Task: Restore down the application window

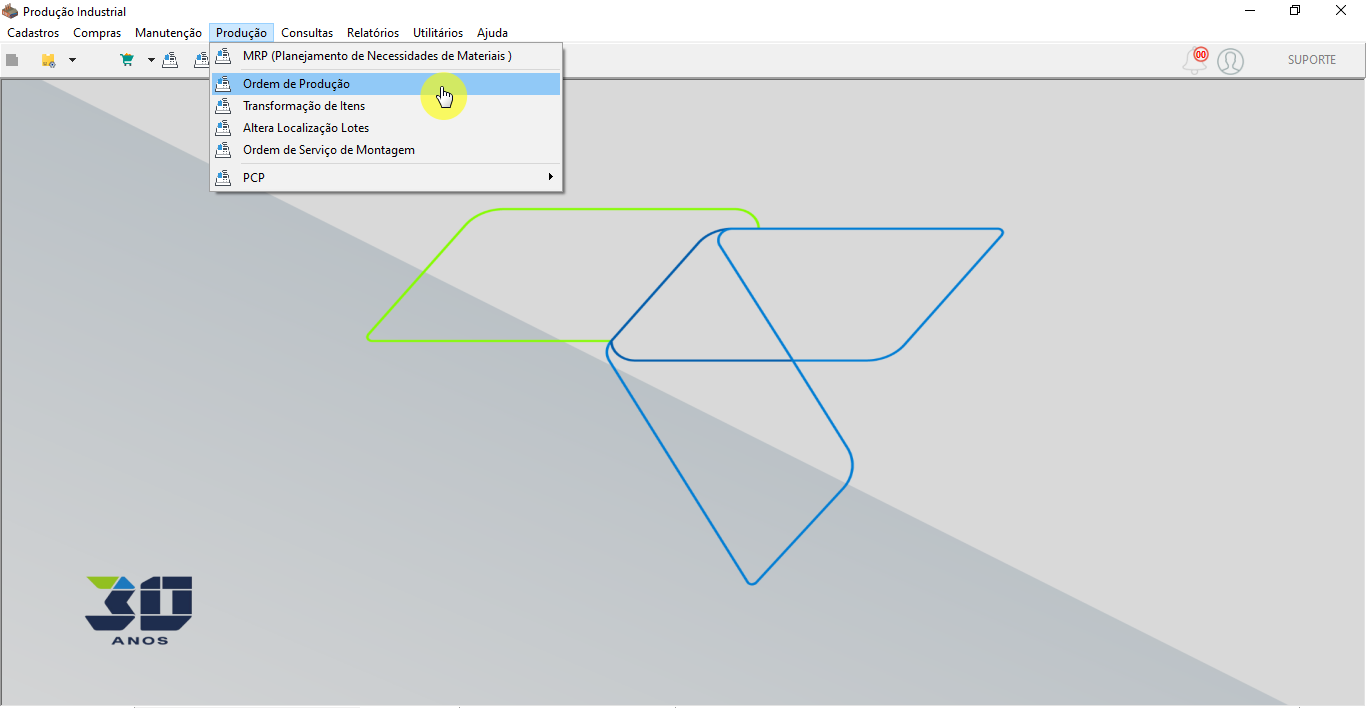Action: click(1295, 10)
